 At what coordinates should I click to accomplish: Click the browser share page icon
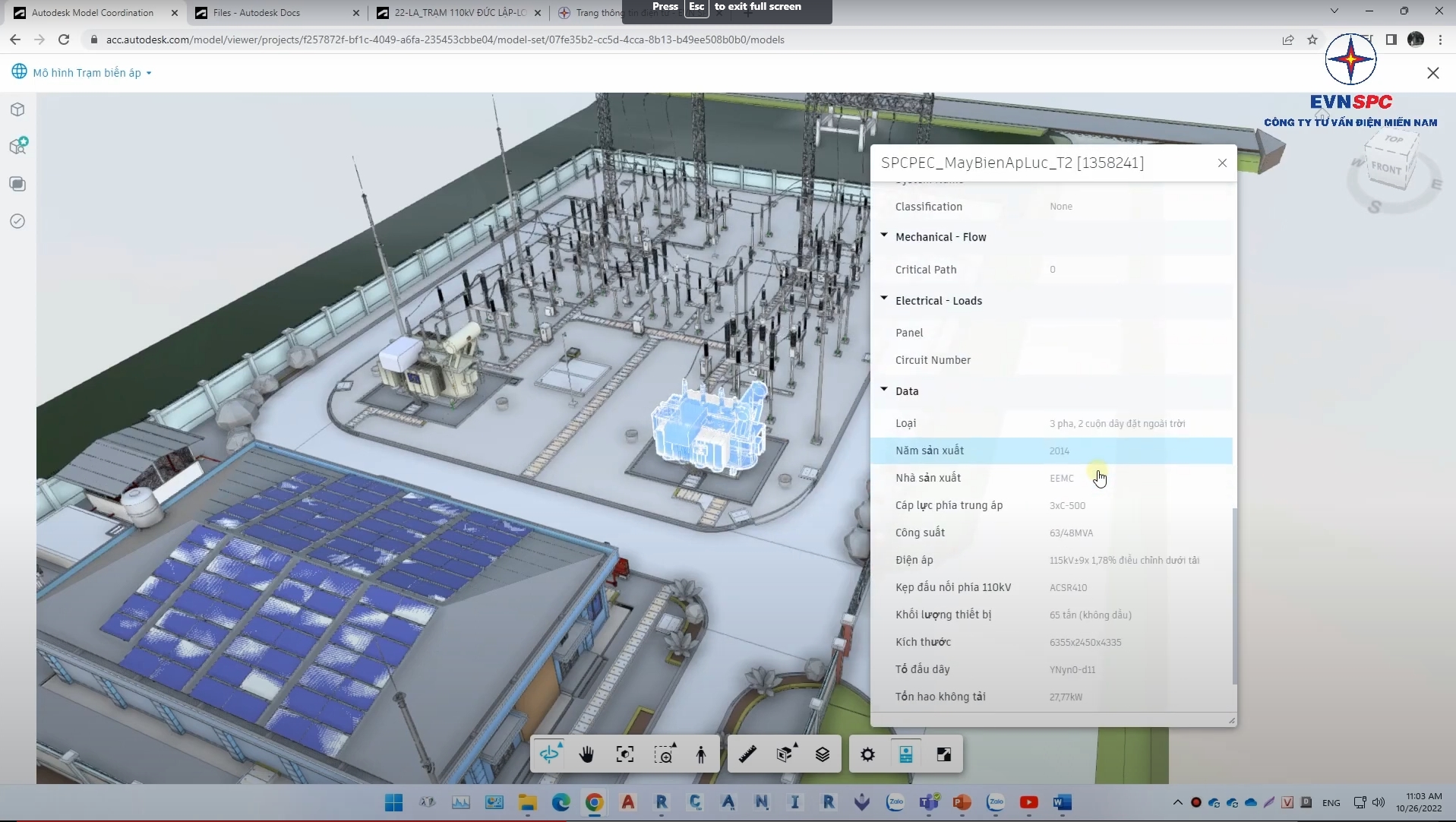click(1288, 40)
